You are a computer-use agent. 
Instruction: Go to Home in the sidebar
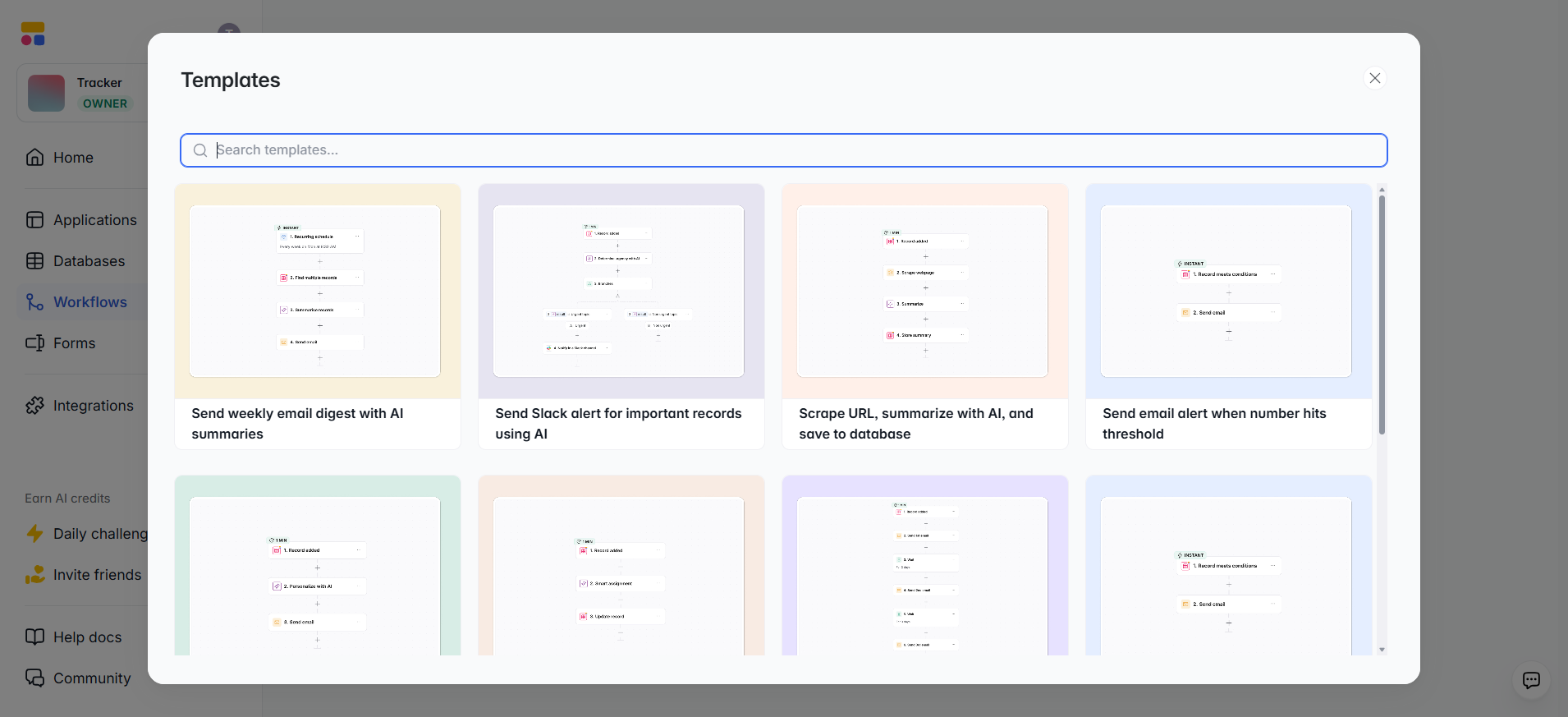[x=73, y=158]
